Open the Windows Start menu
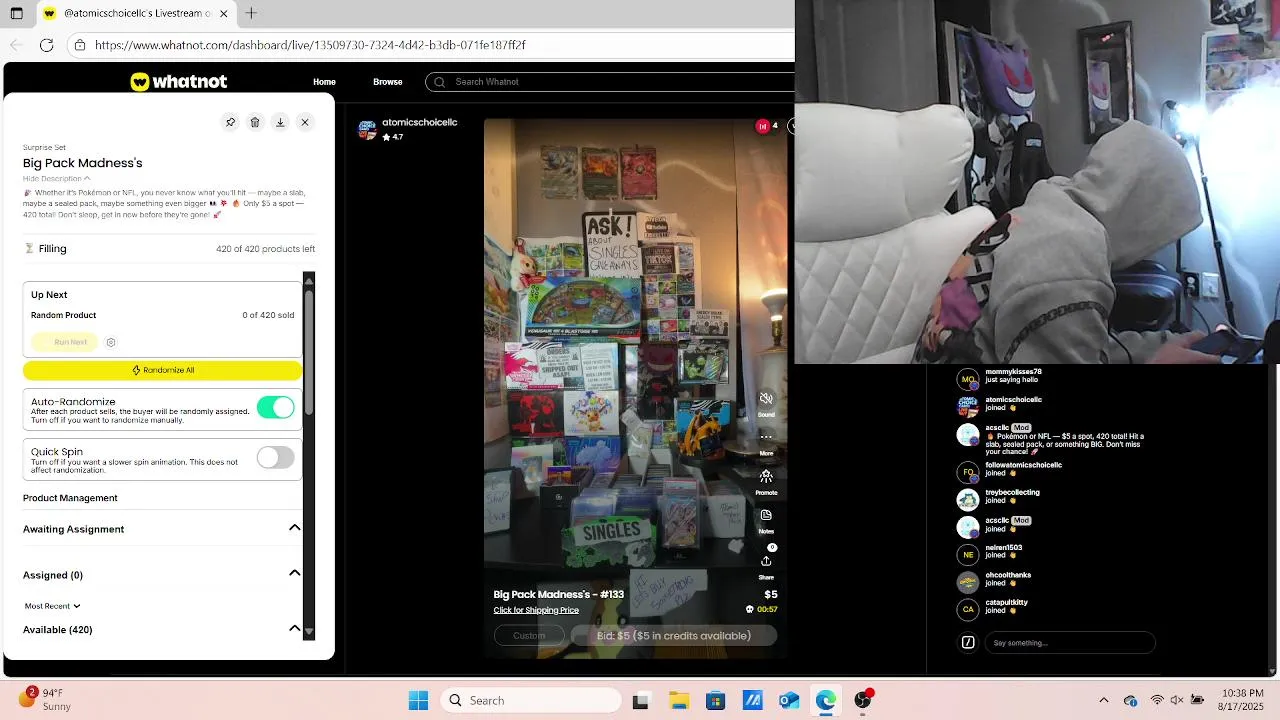The width and height of the screenshot is (1280, 720). [418, 701]
